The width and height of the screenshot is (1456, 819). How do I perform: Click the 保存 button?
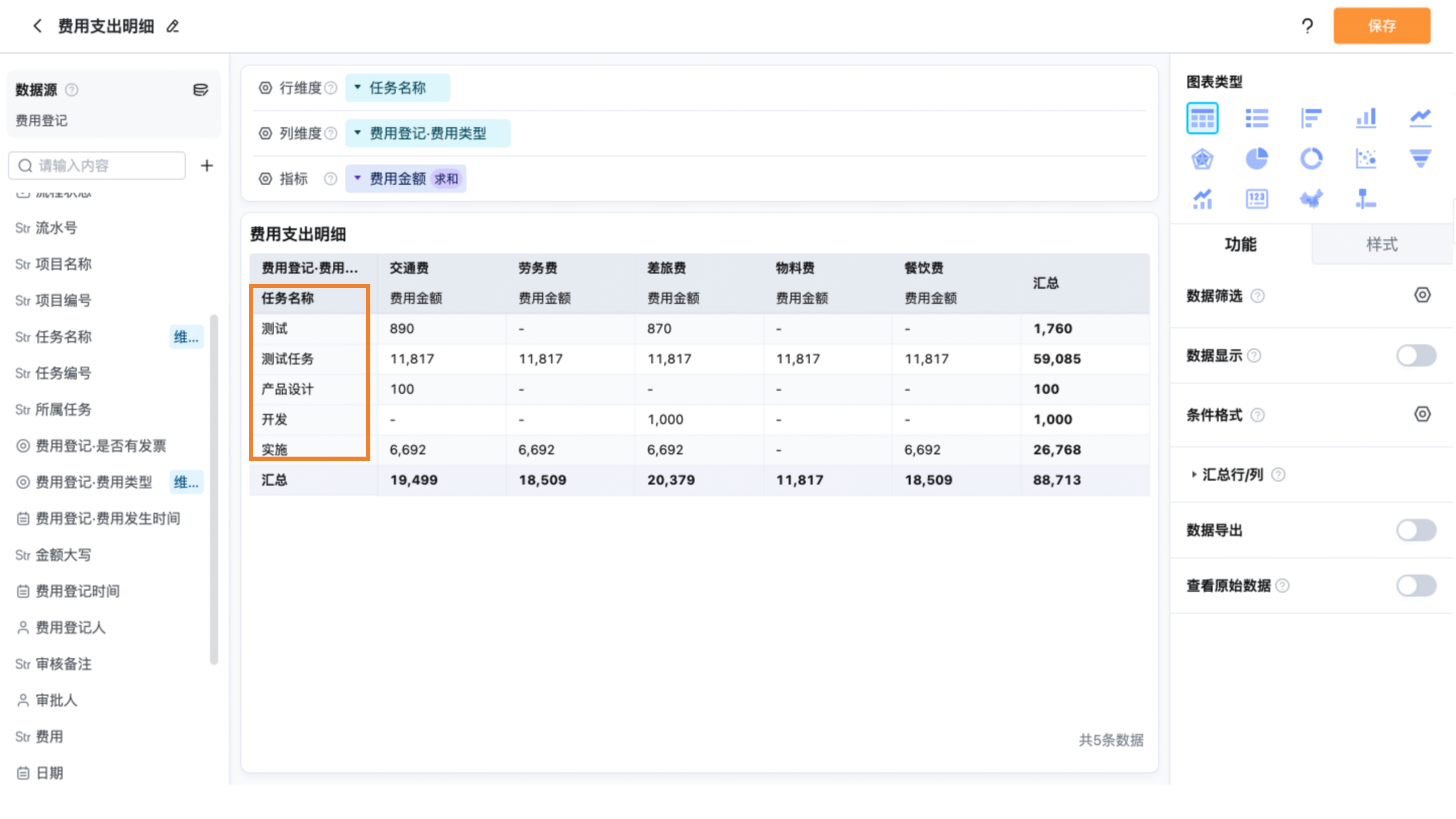click(1382, 26)
